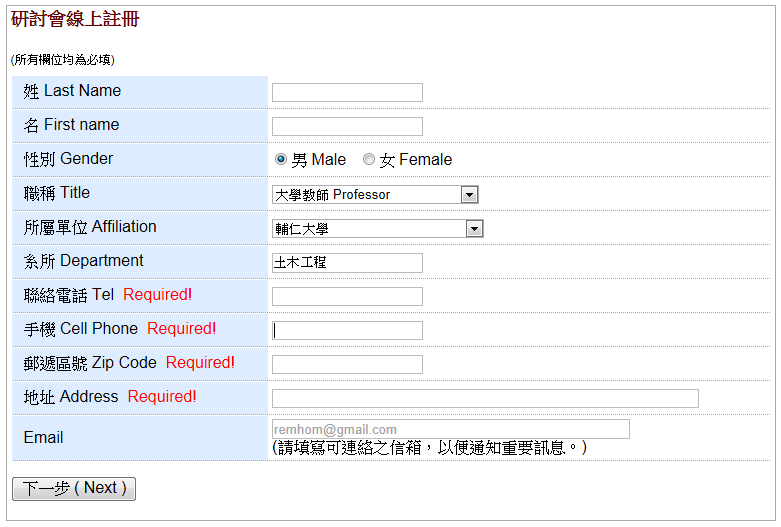The height and width of the screenshot is (527, 781).
Task: Click the Email field label
Action: click(x=44, y=438)
